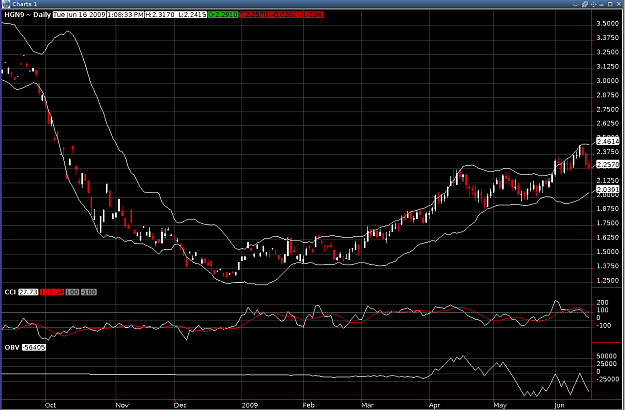Click the four-dot move icon in the title bar

[x=594, y=4]
